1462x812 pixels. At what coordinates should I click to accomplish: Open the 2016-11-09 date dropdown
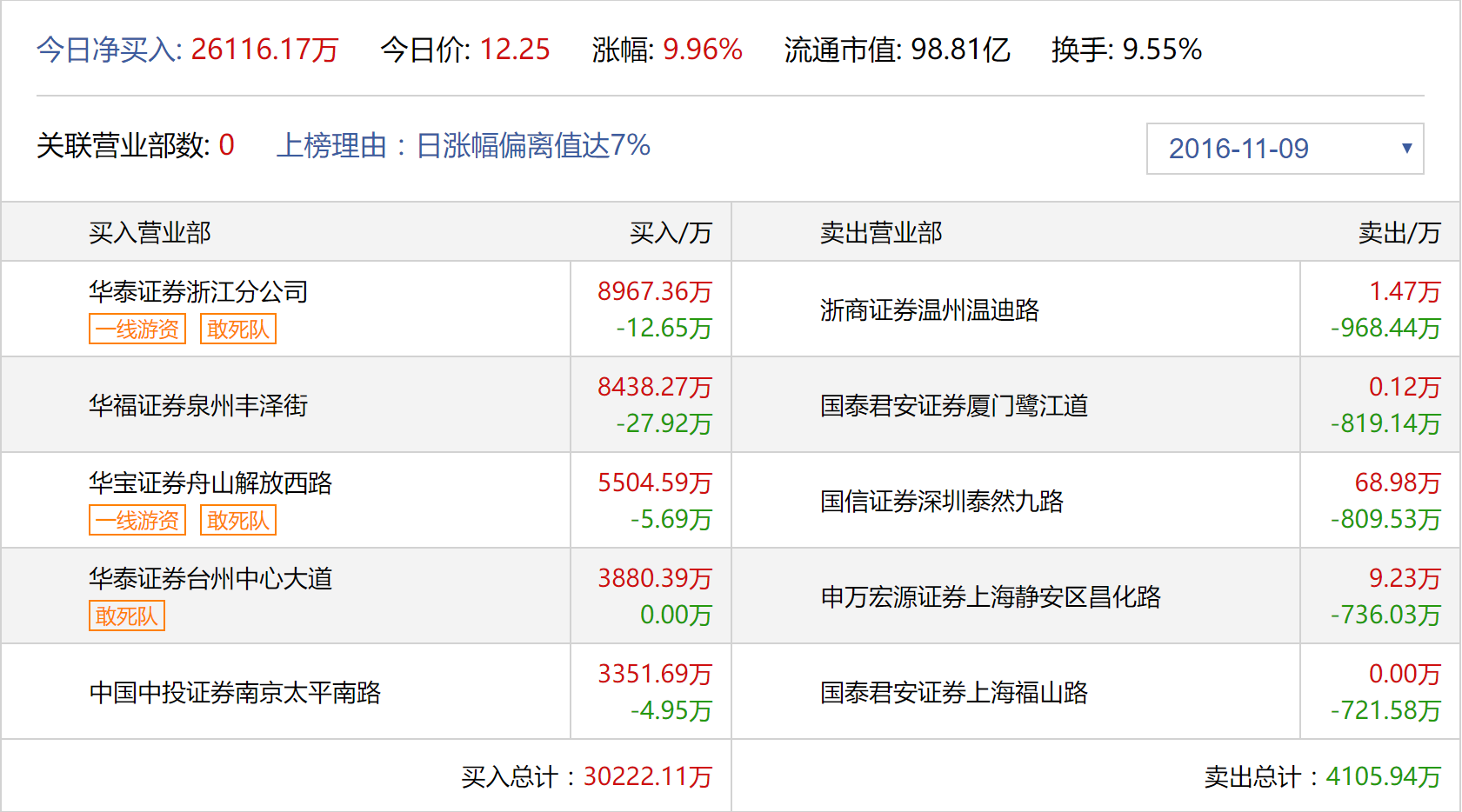click(1285, 149)
